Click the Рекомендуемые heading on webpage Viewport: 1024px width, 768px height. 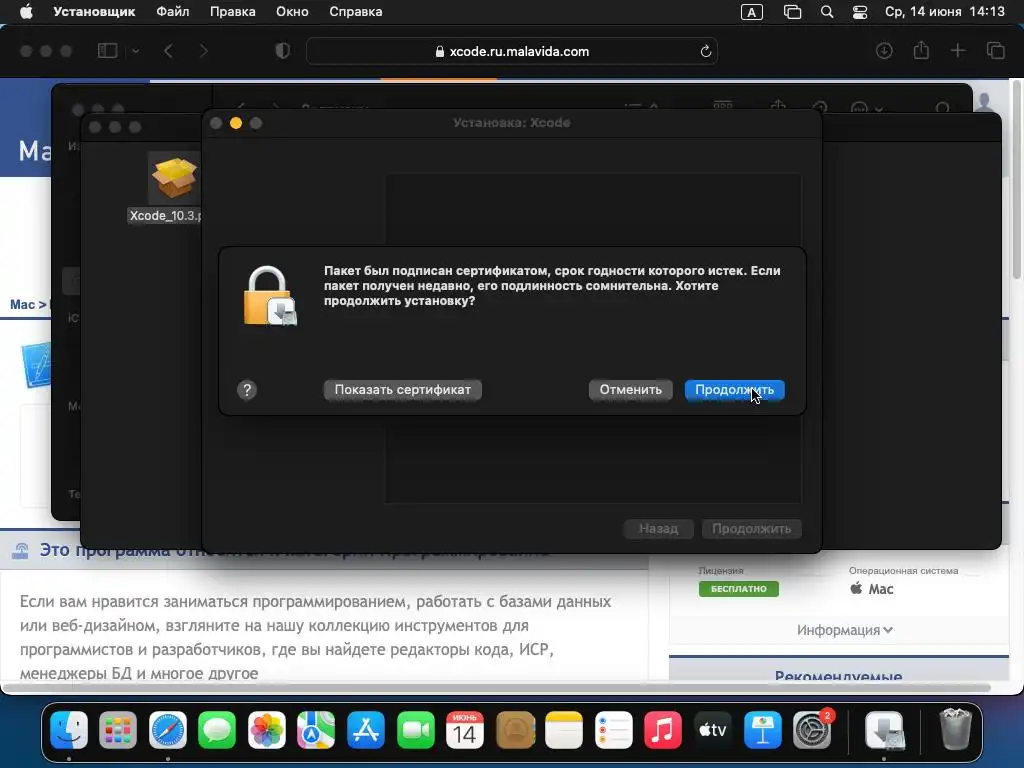click(x=839, y=675)
